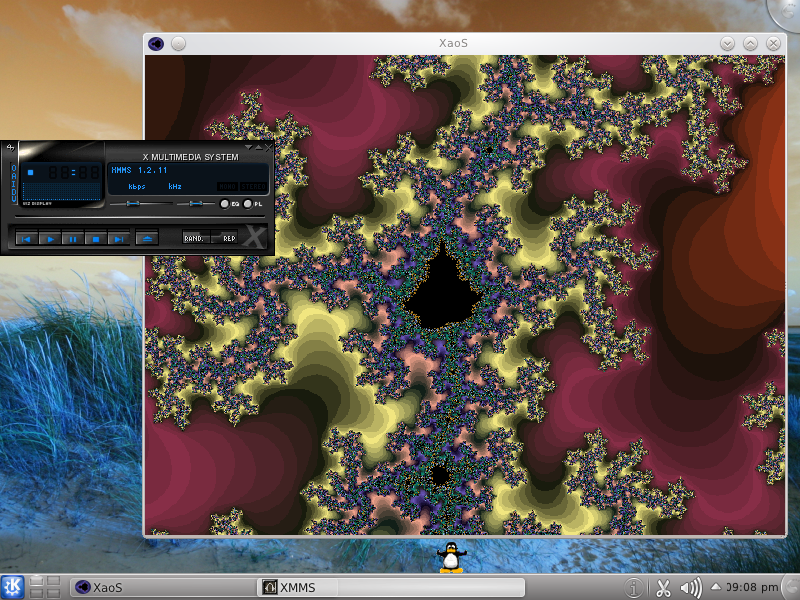This screenshot has height=600, width=800.
Task: Open the Klipper scissors clipboard icon
Action: 663,588
